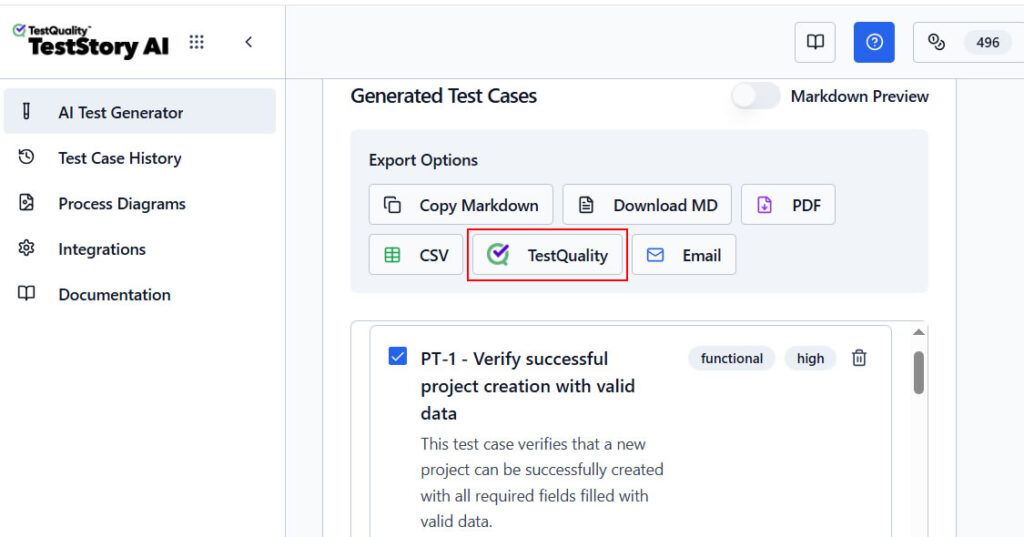Click the blue help question mark icon
This screenshot has height=537, width=1024.
click(x=874, y=42)
